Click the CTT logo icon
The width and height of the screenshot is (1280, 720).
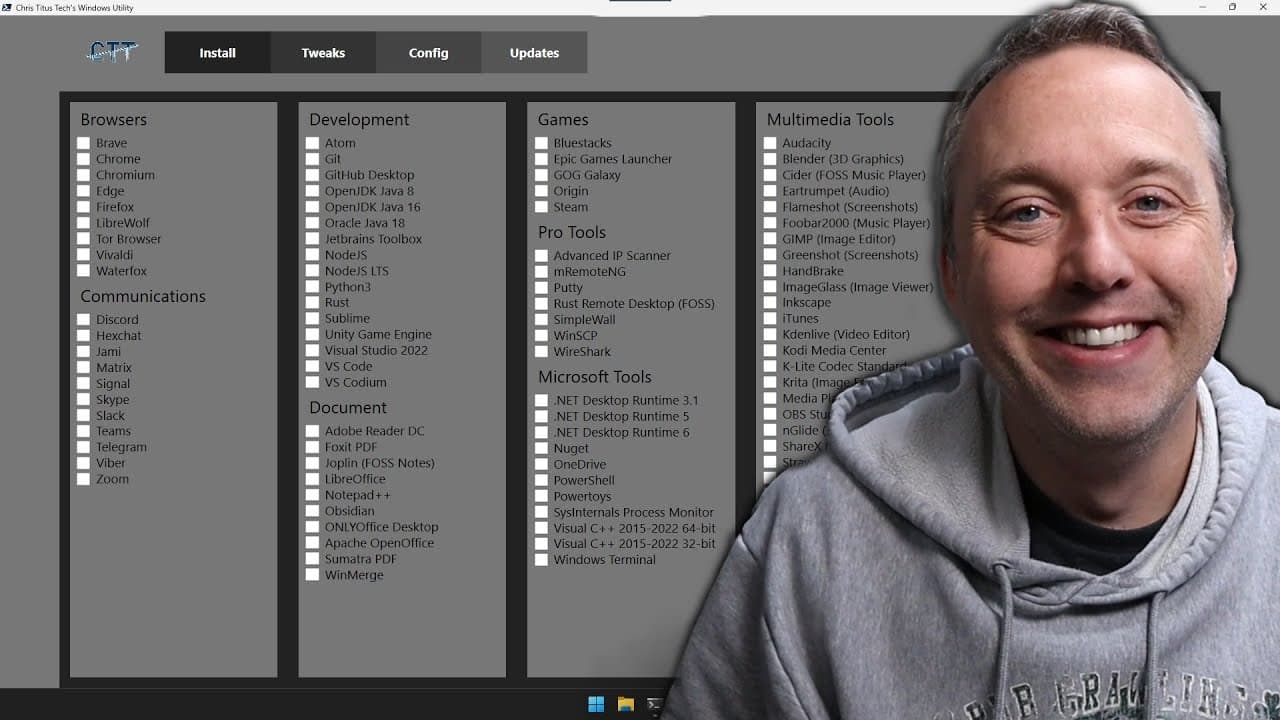[x=112, y=52]
